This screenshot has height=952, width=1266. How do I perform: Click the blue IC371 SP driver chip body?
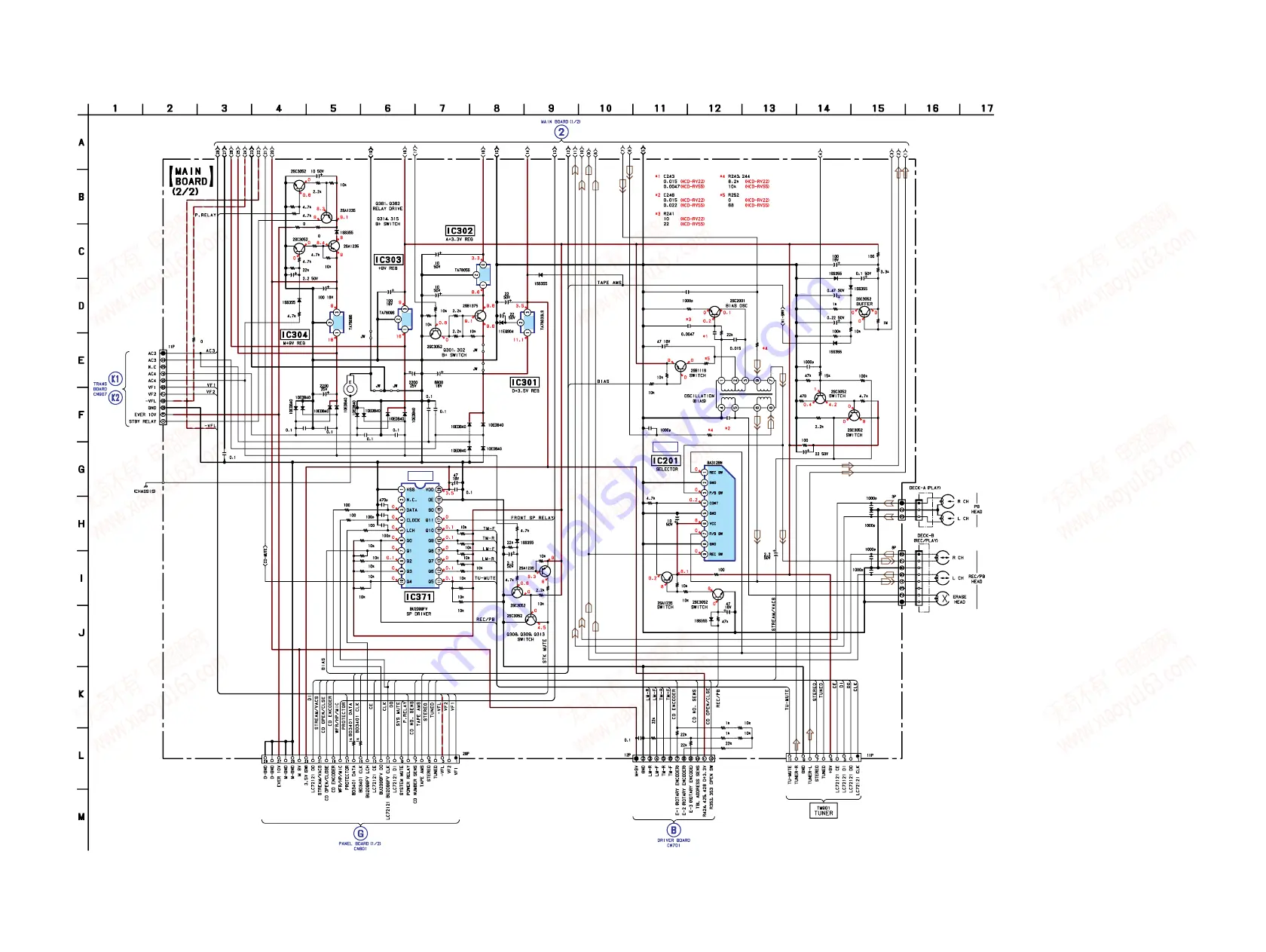[420, 536]
